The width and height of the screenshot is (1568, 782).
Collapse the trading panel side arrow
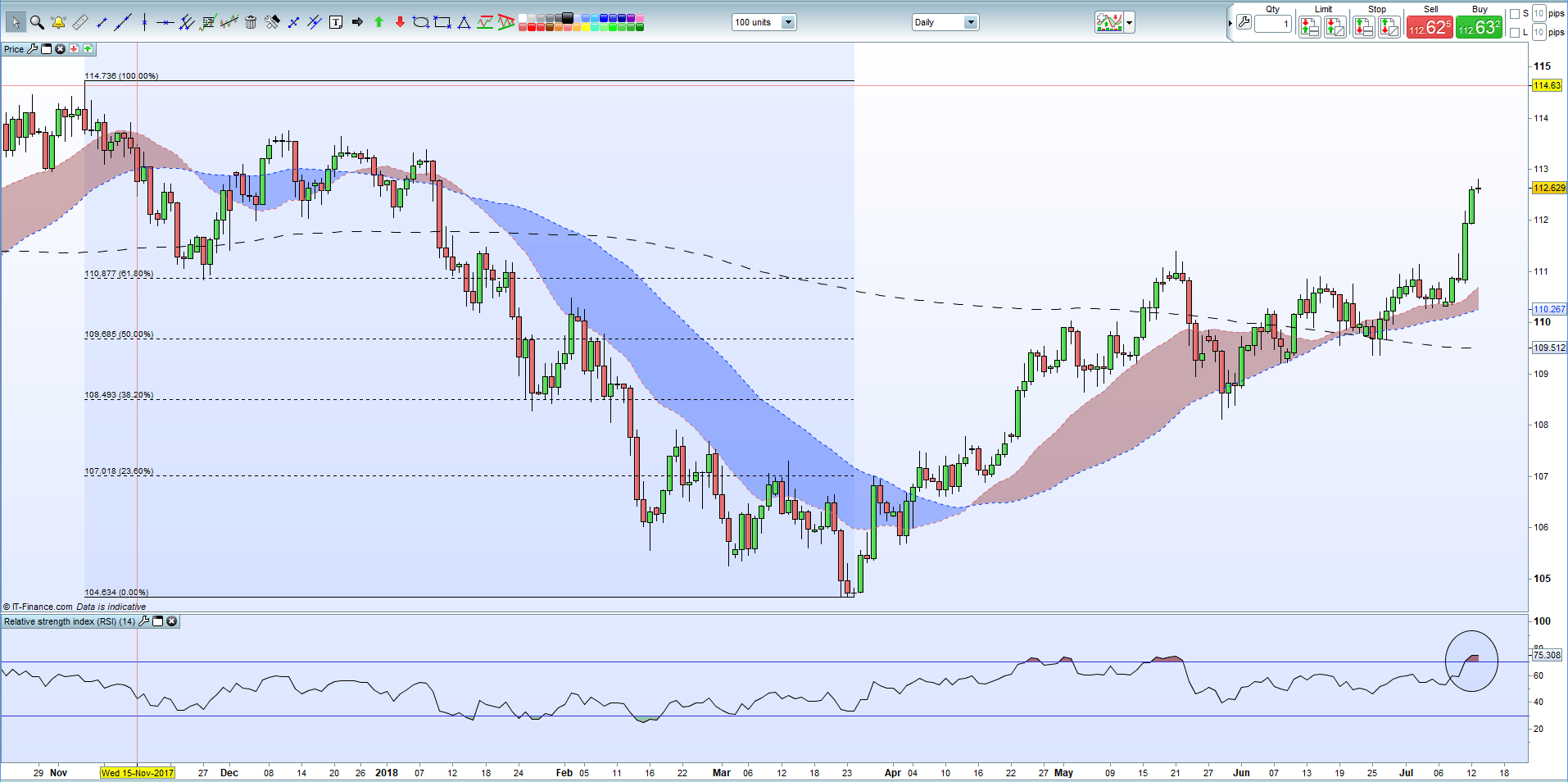tap(1230, 23)
